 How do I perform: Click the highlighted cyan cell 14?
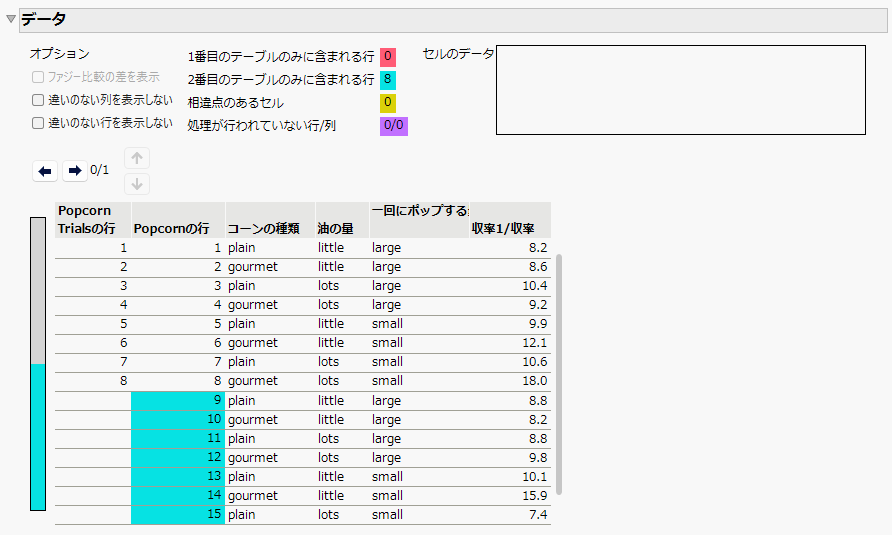click(x=178, y=496)
